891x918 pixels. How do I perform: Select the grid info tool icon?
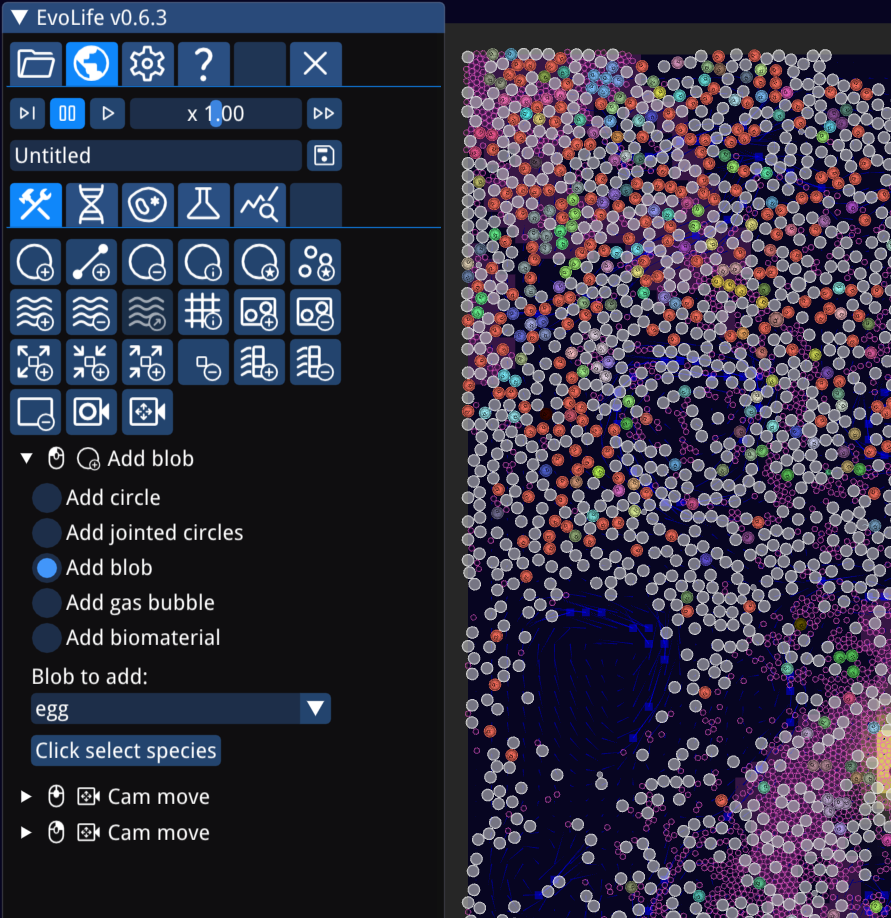[x=203, y=312]
